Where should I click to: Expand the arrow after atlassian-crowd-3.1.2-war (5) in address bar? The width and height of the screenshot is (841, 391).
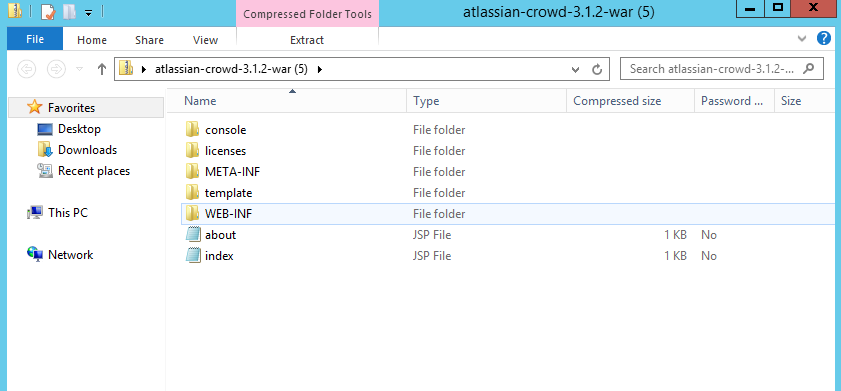click(320, 69)
